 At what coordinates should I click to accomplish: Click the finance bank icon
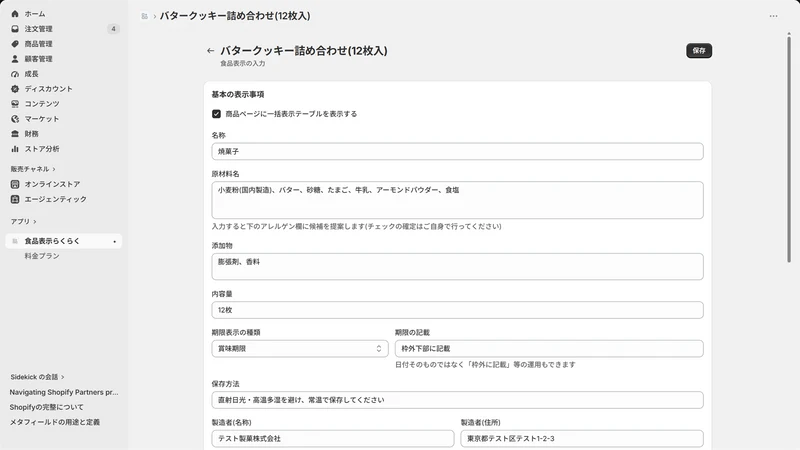point(15,134)
